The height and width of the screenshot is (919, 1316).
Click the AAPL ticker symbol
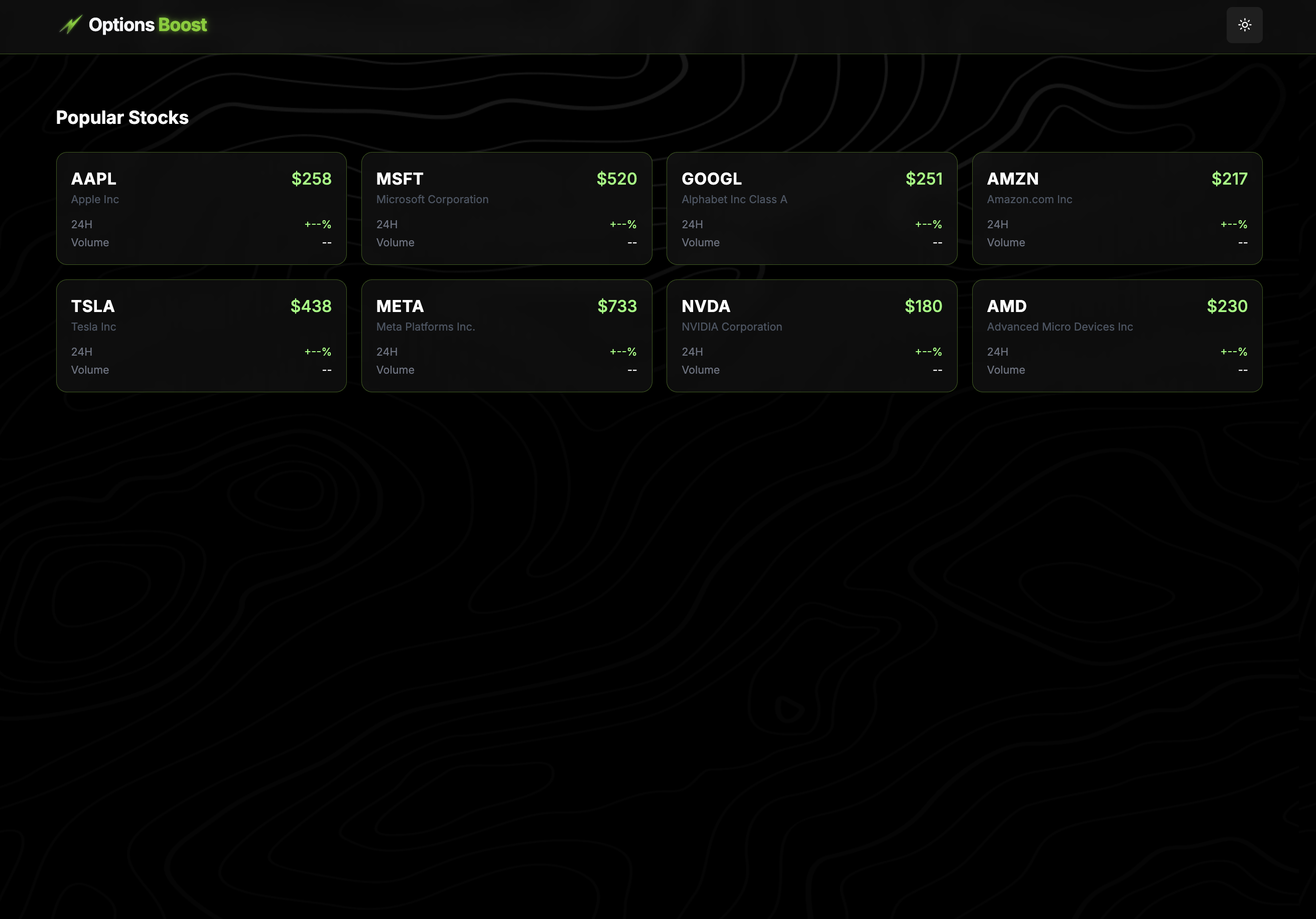click(x=93, y=179)
